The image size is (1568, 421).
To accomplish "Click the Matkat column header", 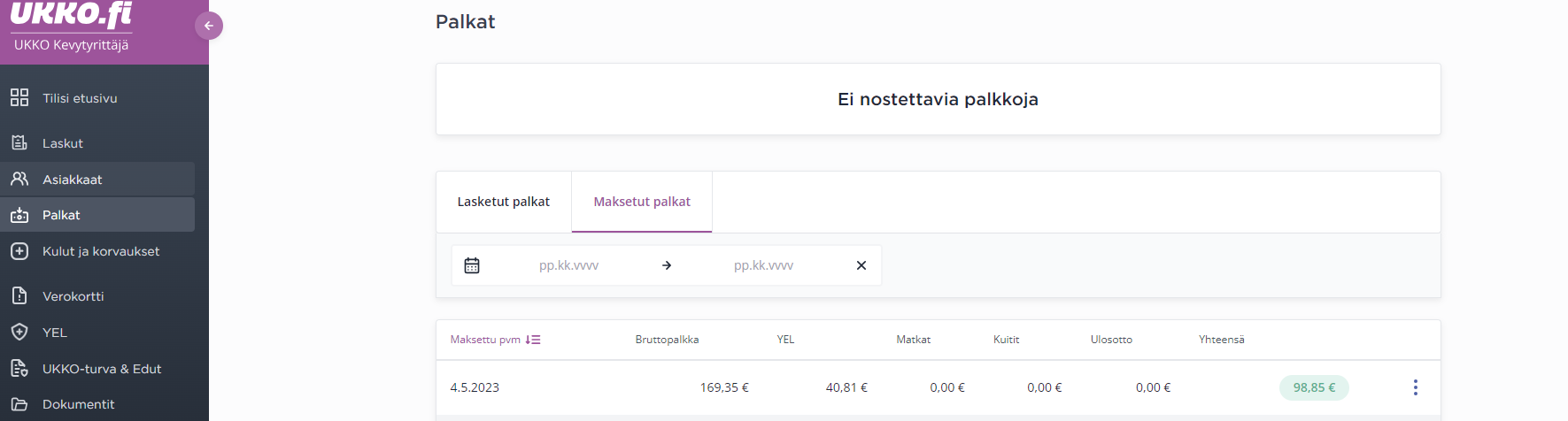I will (x=914, y=340).
